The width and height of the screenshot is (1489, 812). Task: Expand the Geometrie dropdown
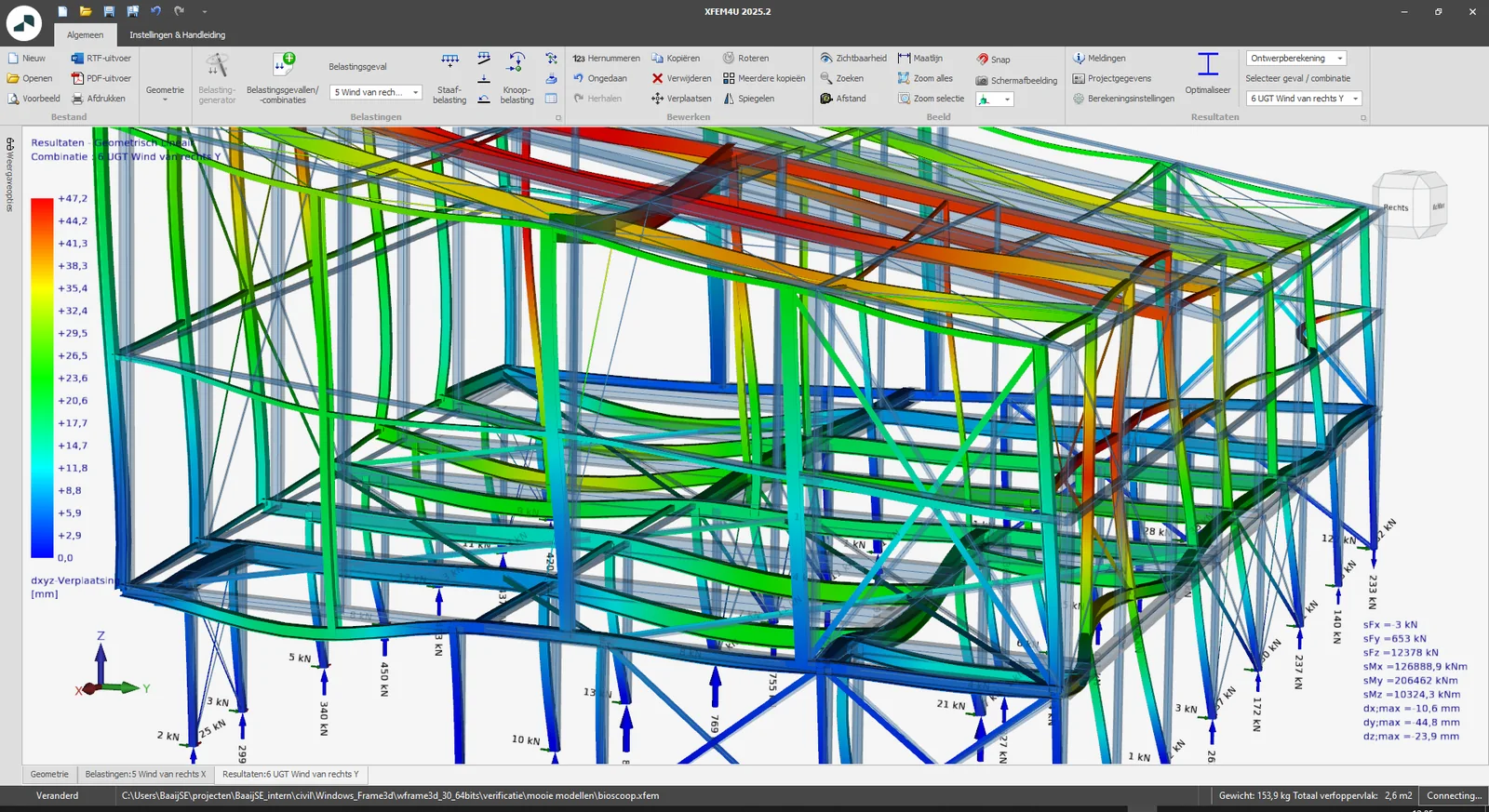165,92
